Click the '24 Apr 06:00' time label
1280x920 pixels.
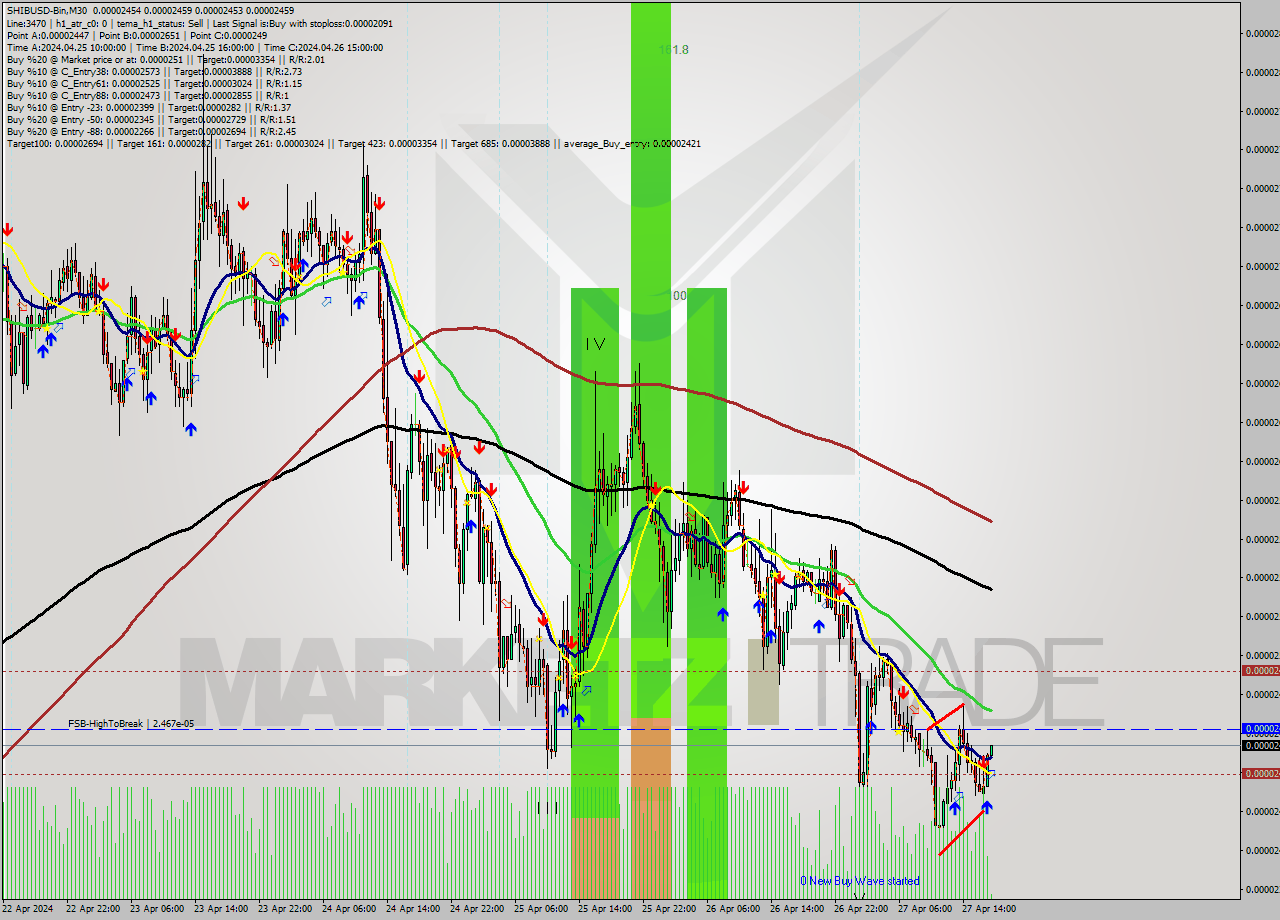pyautogui.click(x=349, y=909)
